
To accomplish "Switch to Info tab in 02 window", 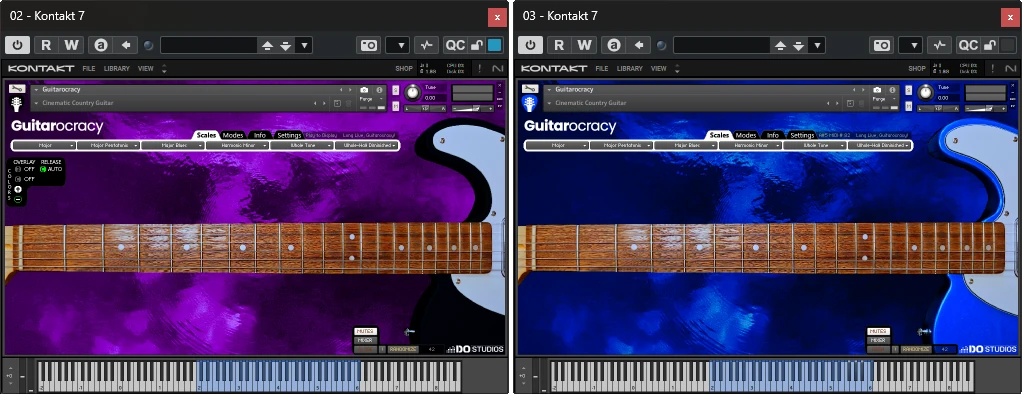I will point(260,135).
